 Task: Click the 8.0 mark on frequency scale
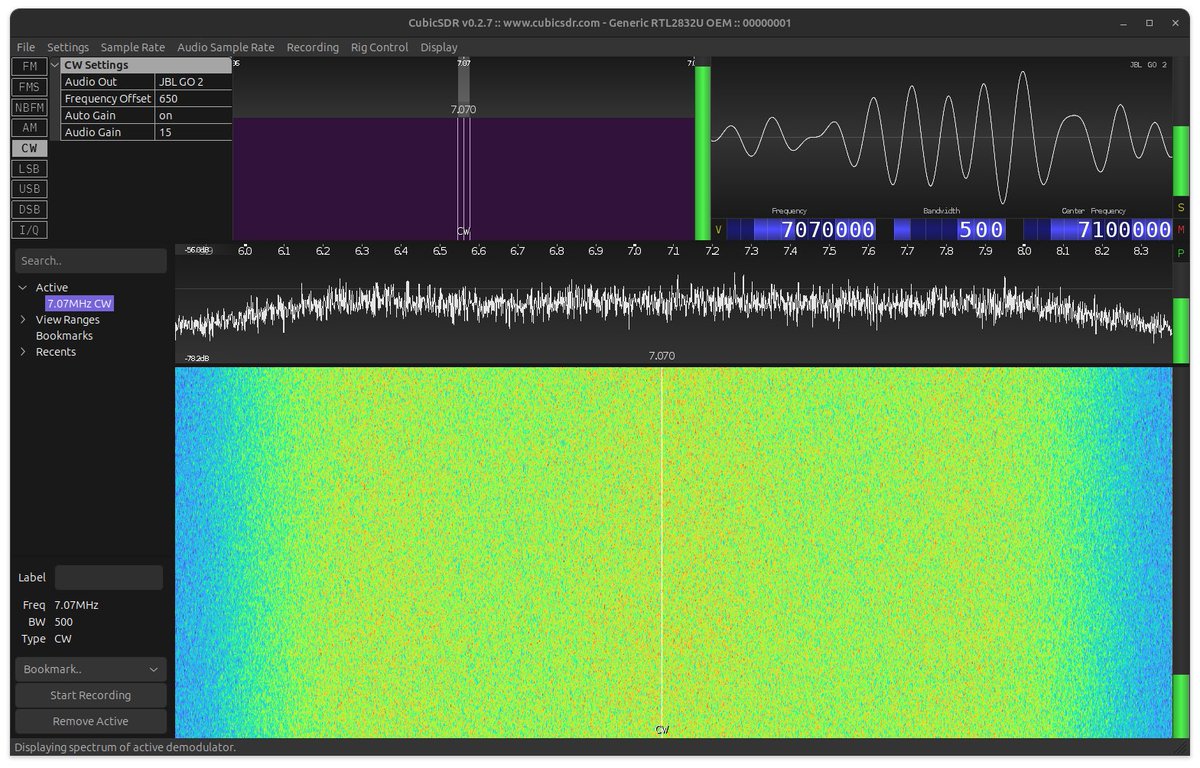pyautogui.click(x=1024, y=251)
